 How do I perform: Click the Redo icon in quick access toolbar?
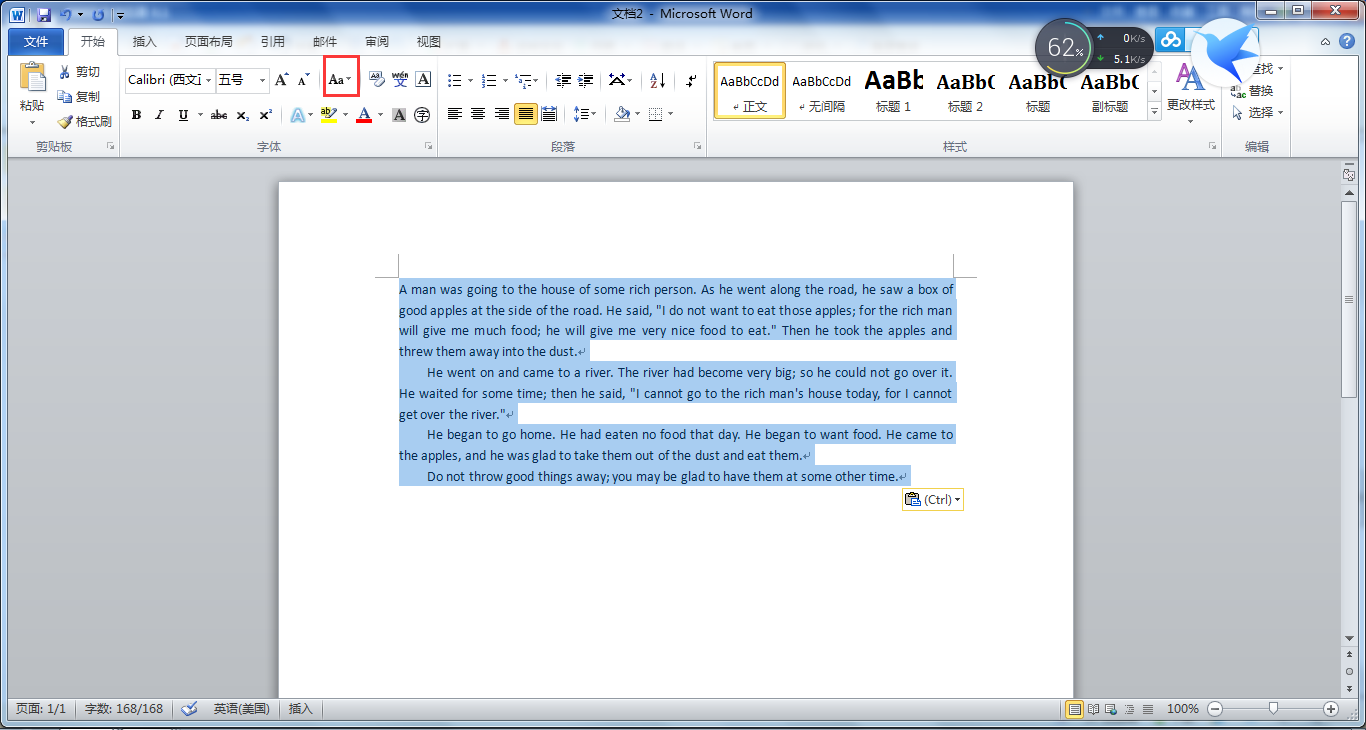click(x=98, y=15)
